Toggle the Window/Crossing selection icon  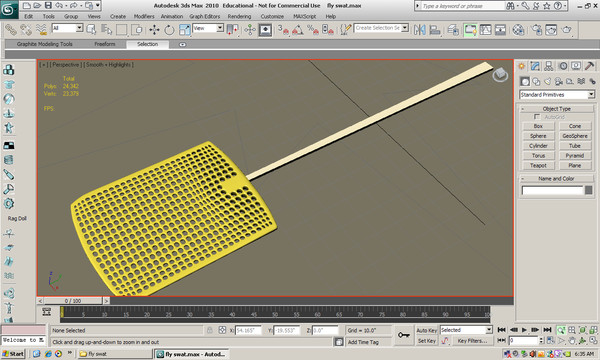point(137,29)
